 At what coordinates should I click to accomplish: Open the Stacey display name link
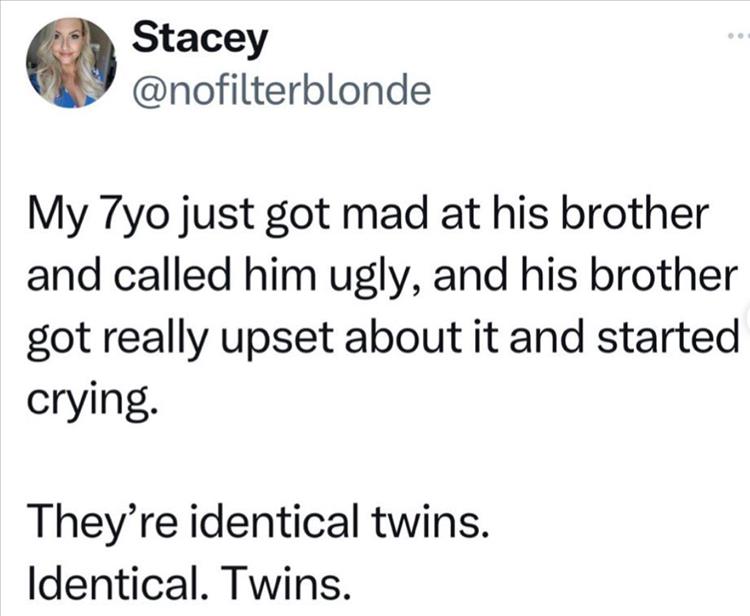point(200,39)
